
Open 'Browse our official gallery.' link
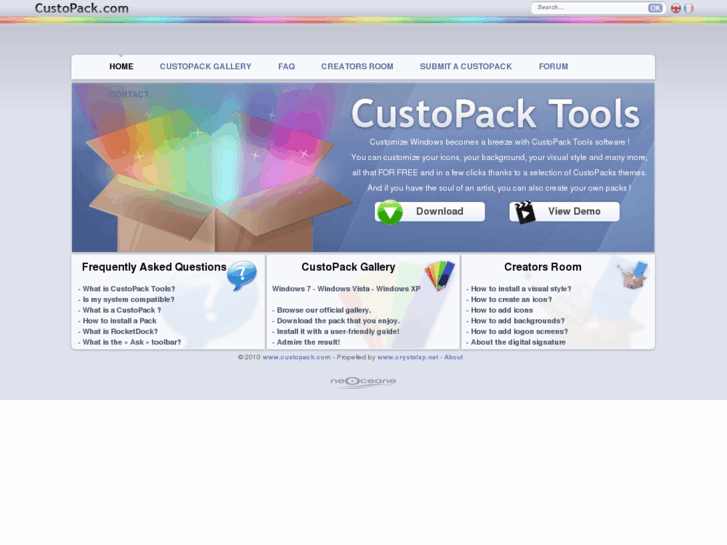pyautogui.click(x=324, y=310)
